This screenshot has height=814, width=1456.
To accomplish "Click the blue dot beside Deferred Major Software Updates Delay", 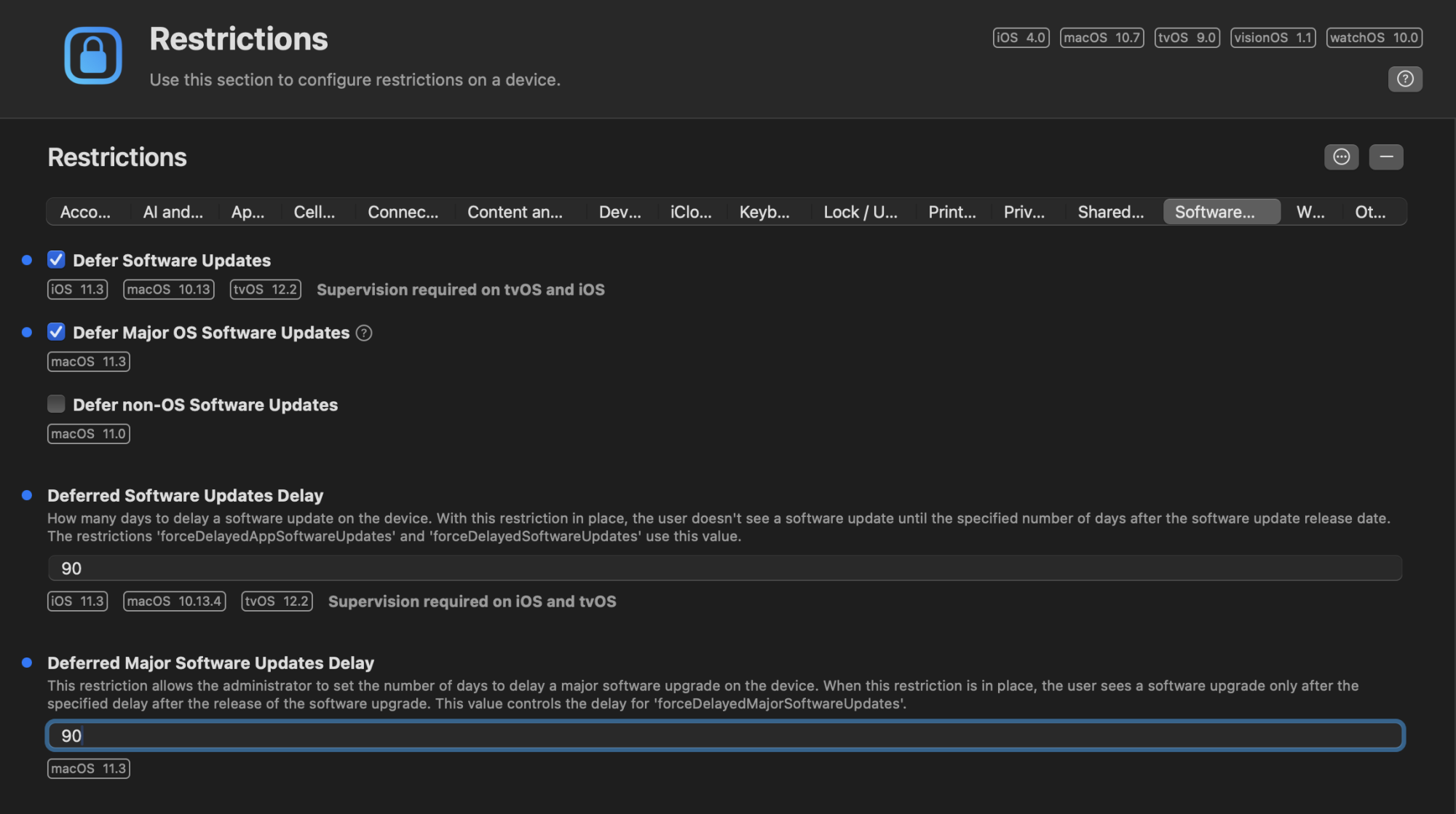I will tap(27, 663).
